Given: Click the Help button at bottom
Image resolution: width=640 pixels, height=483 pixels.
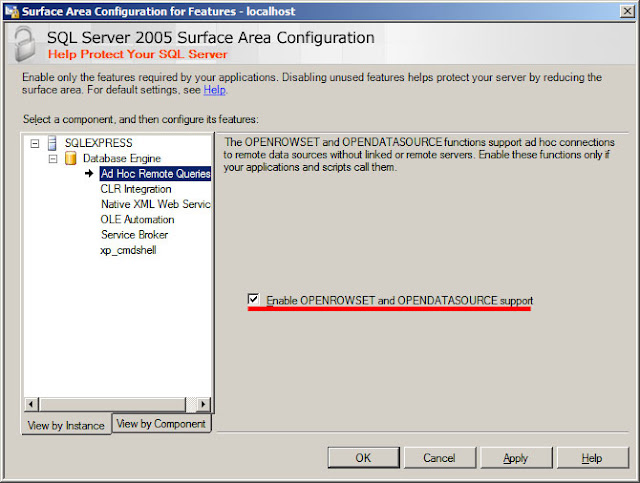Looking at the screenshot, I should [x=592, y=458].
